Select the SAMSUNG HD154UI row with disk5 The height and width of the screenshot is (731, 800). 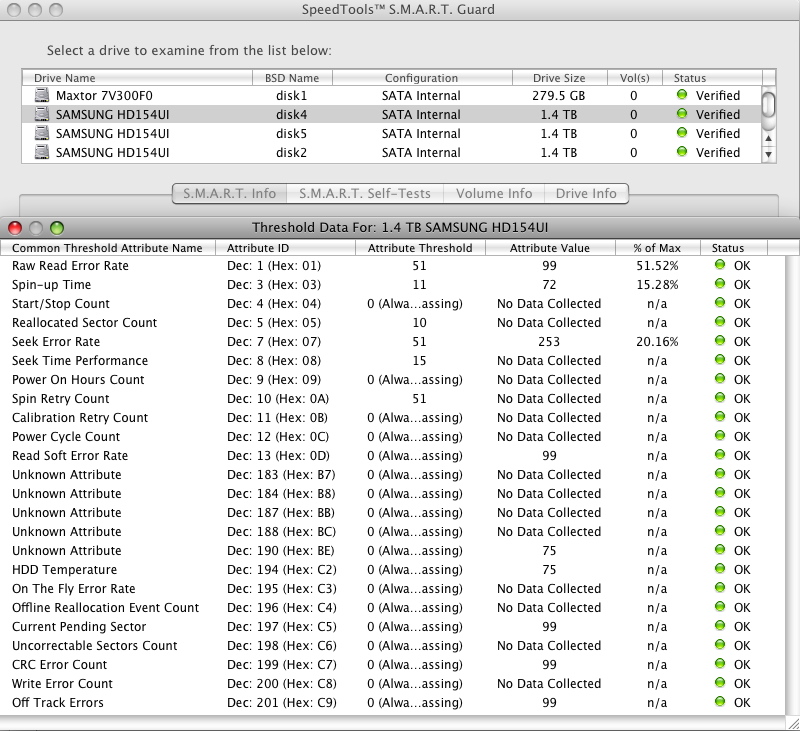[x=392, y=133]
